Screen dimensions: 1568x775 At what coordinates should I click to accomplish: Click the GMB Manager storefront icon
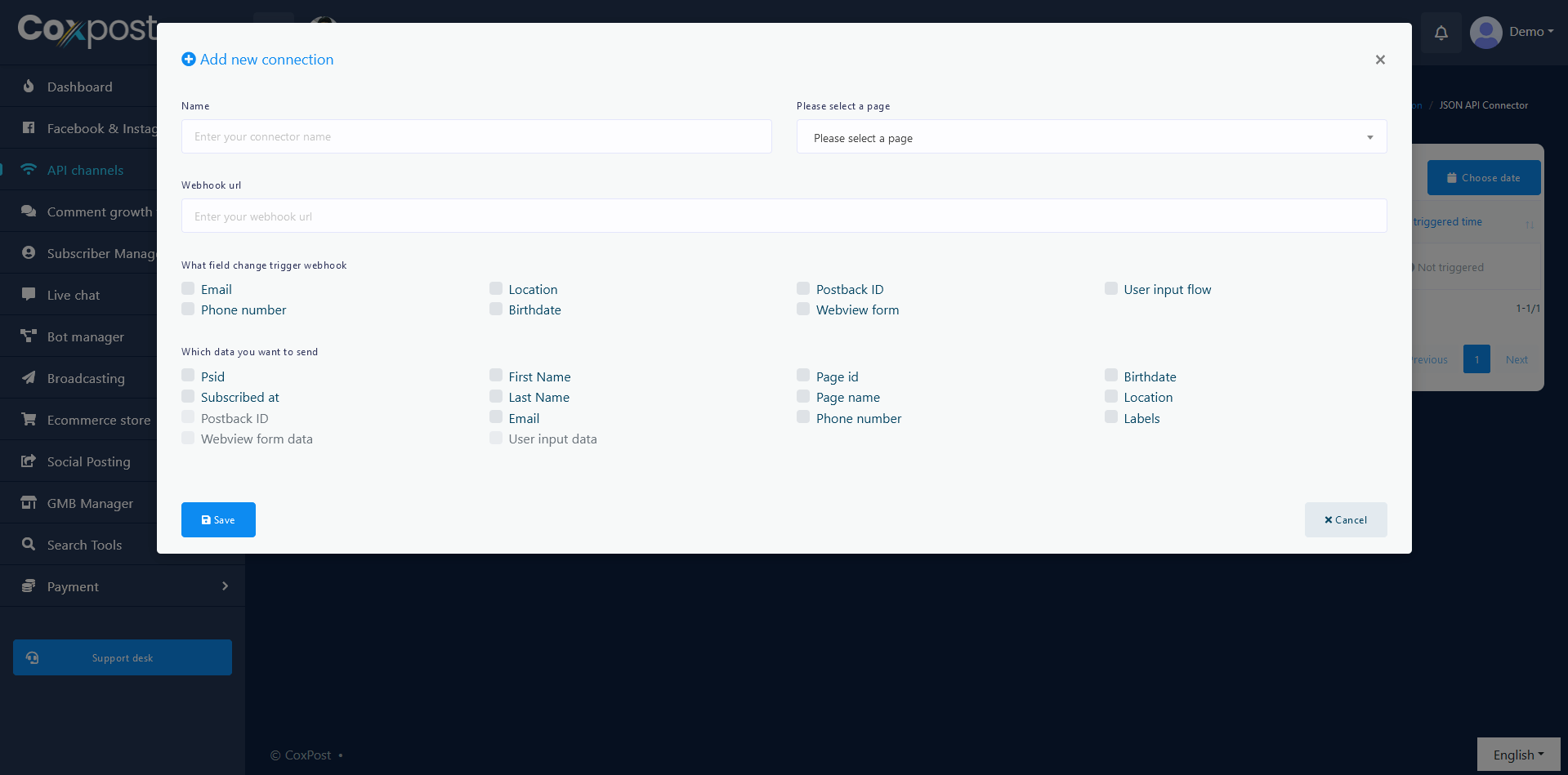pyautogui.click(x=29, y=503)
